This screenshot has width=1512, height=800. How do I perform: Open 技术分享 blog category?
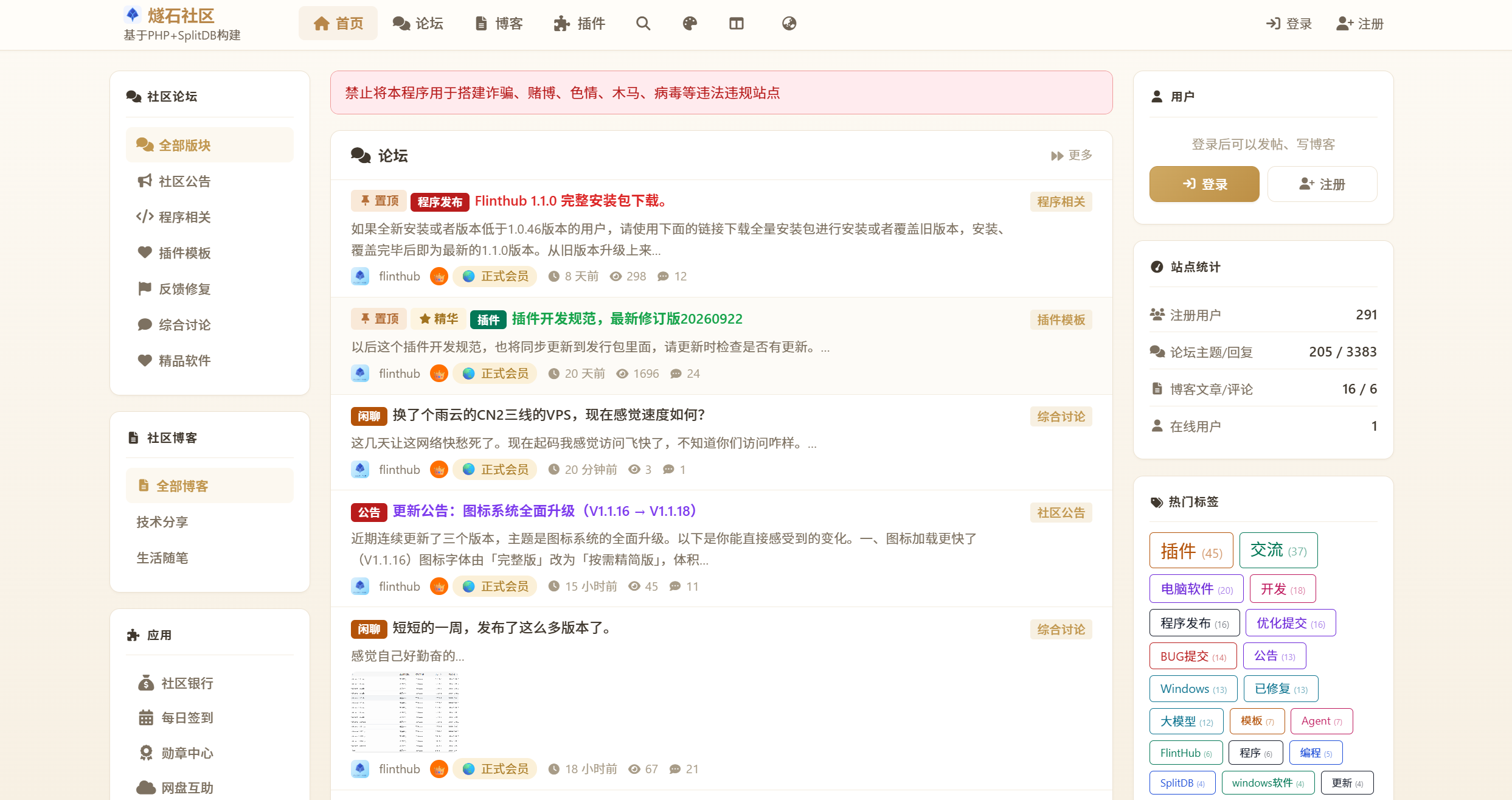(209, 522)
